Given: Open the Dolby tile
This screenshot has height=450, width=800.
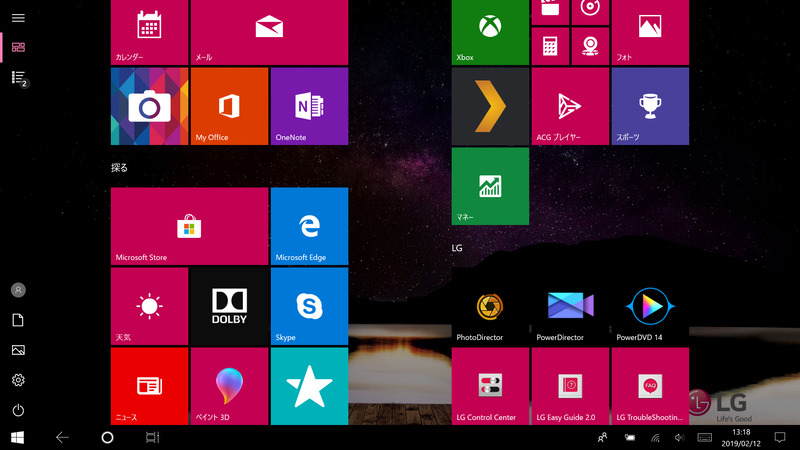Looking at the screenshot, I should coord(230,306).
